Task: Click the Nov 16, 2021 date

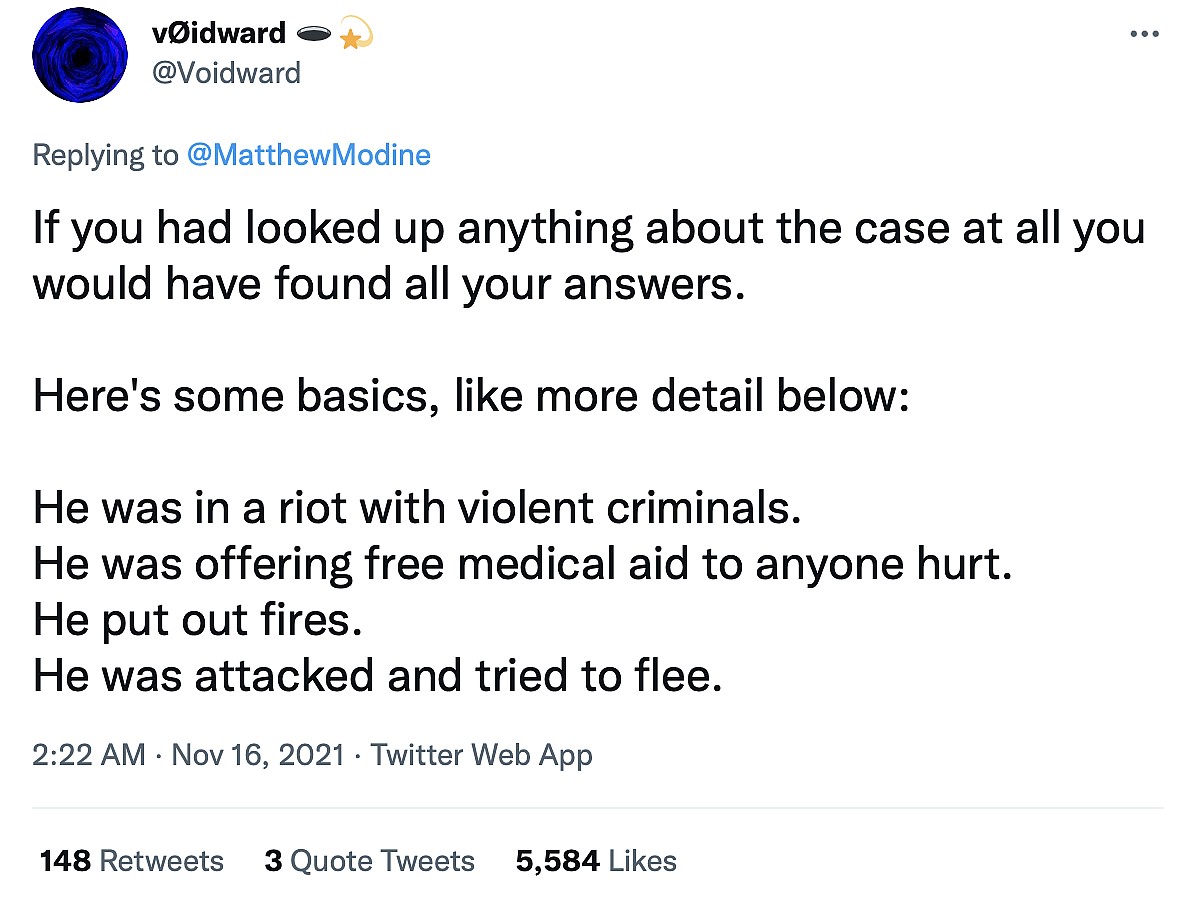Action: 258,754
